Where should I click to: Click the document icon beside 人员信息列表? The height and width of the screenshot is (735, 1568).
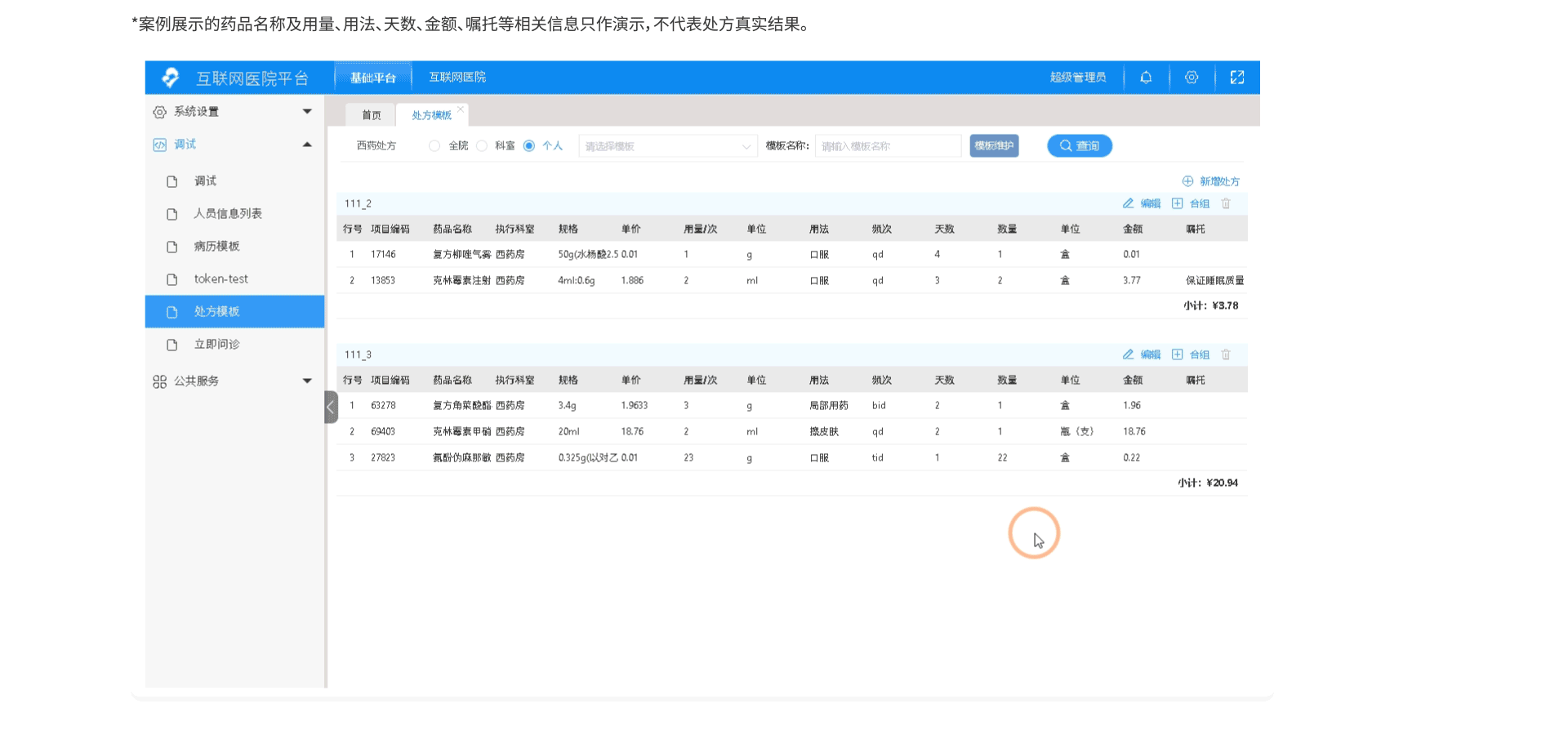click(171, 214)
